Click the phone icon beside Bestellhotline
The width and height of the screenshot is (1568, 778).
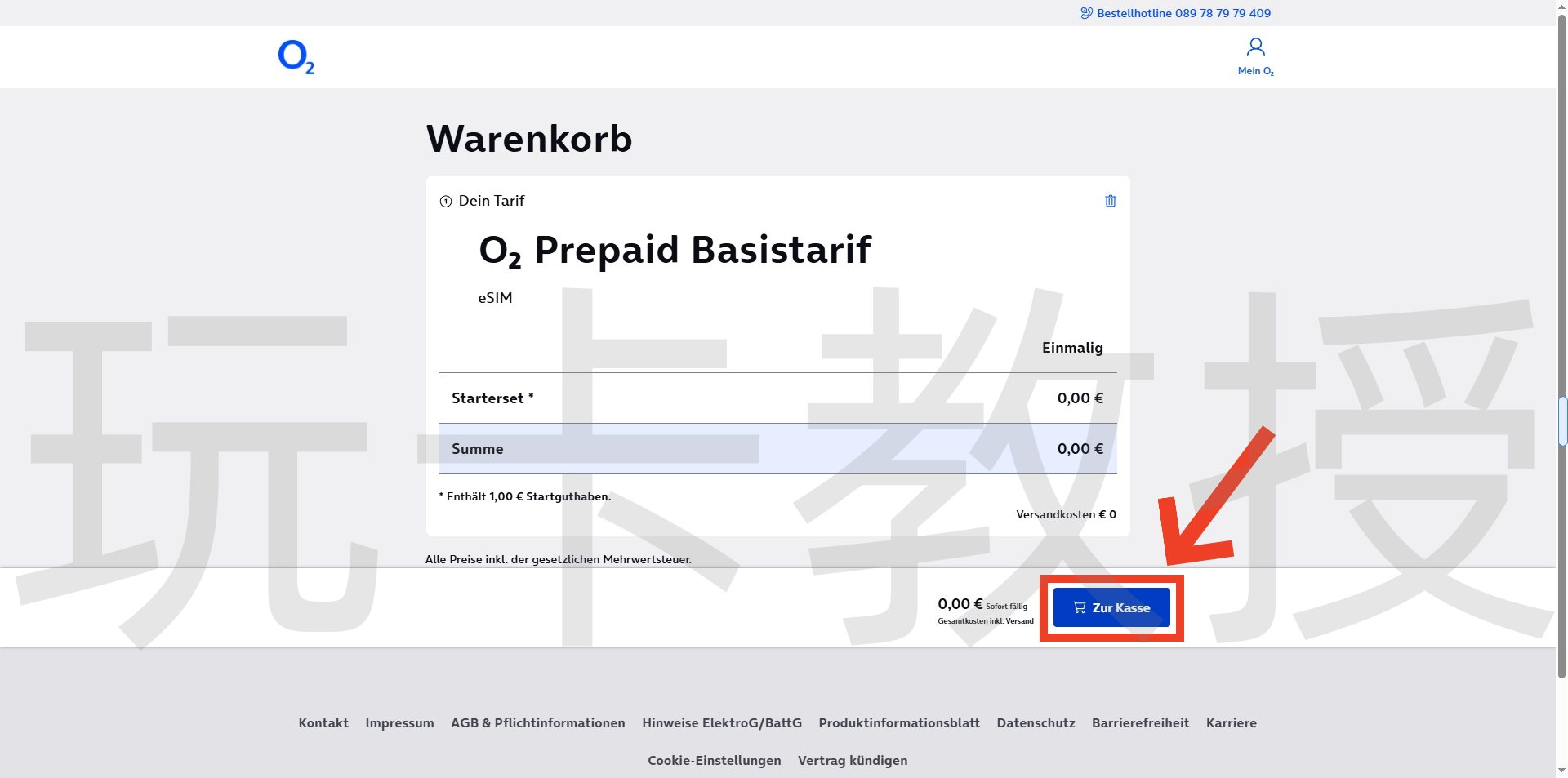[1086, 13]
